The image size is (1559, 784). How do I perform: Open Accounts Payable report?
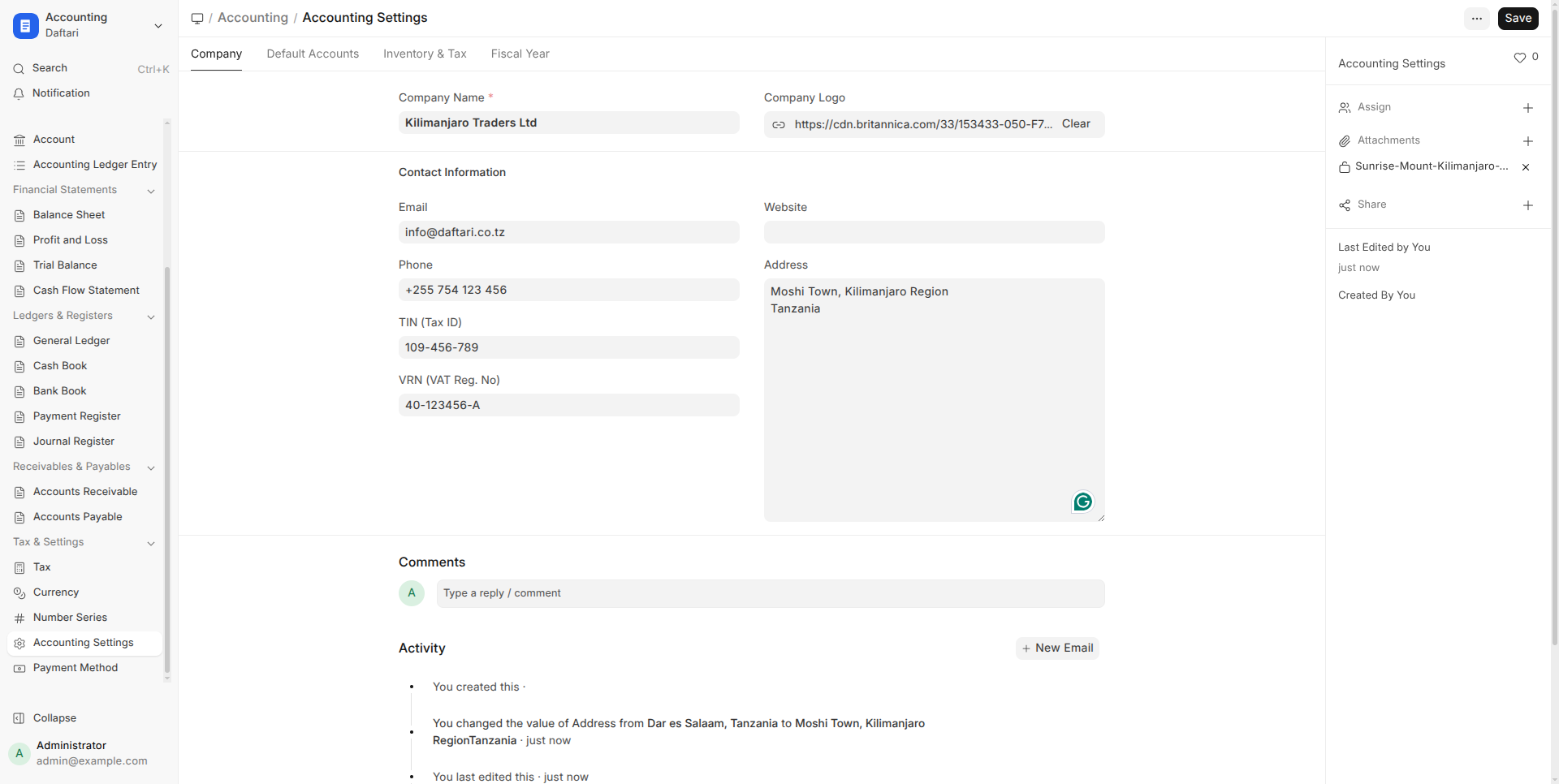84,517
